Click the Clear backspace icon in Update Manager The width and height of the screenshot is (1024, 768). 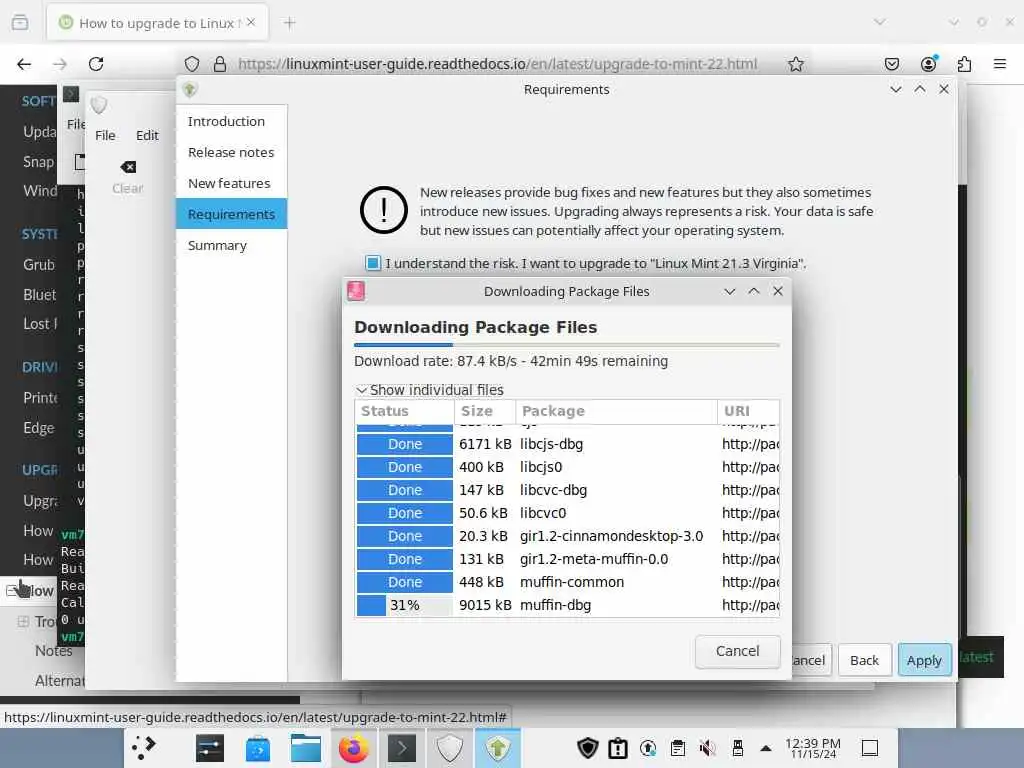128,167
